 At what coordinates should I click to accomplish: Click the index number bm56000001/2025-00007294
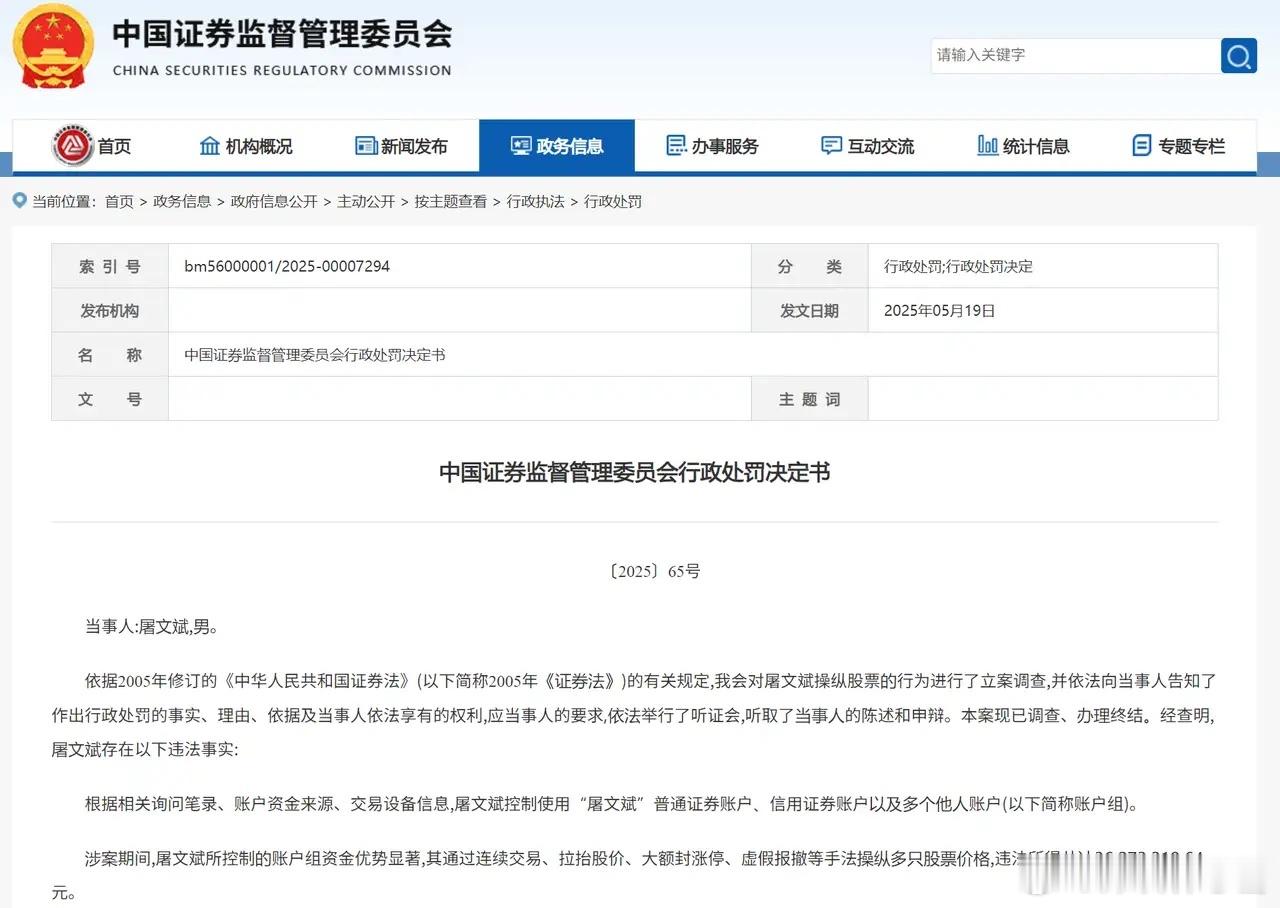point(287,266)
